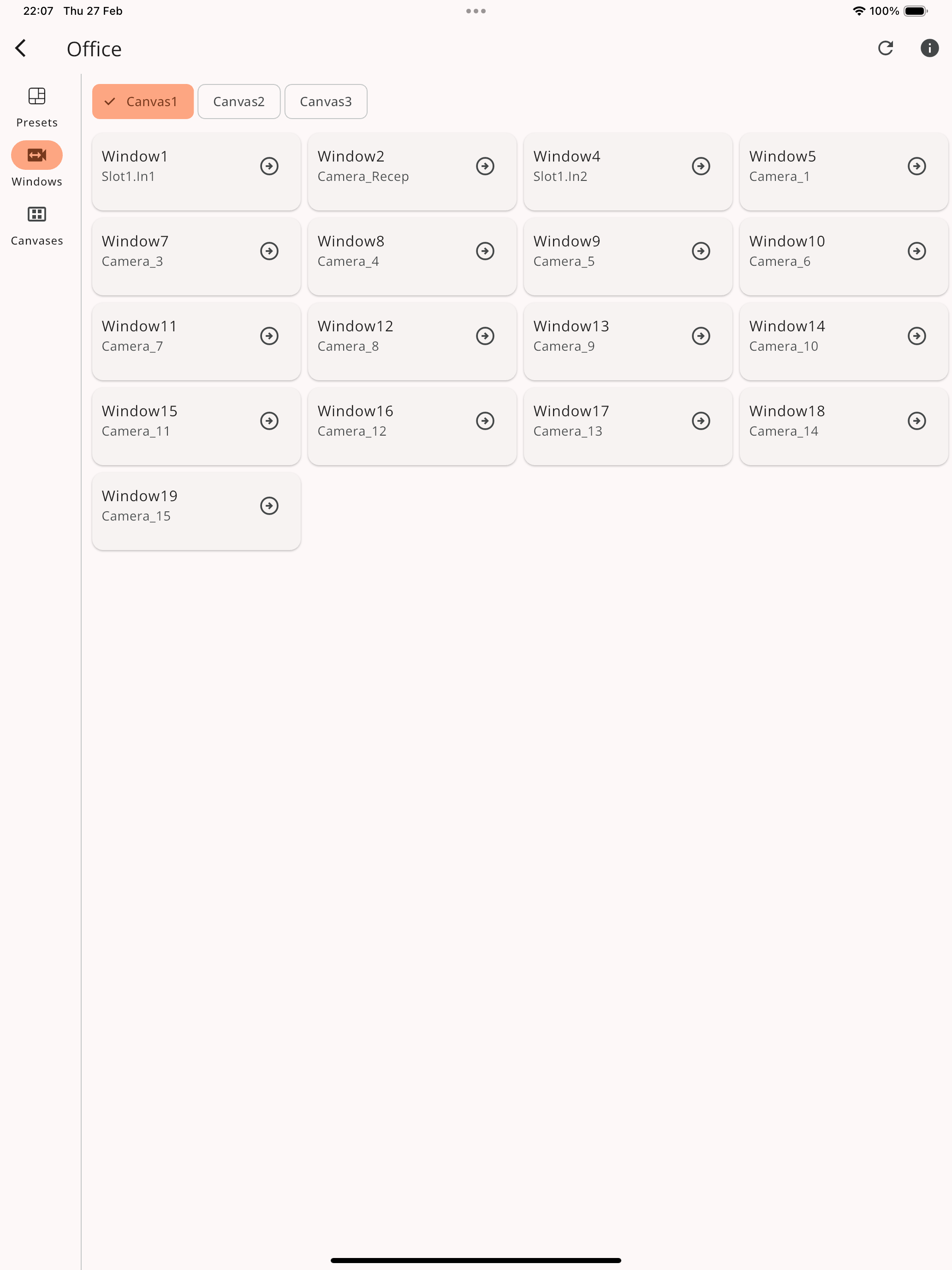Open the info icon

pos(929,48)
